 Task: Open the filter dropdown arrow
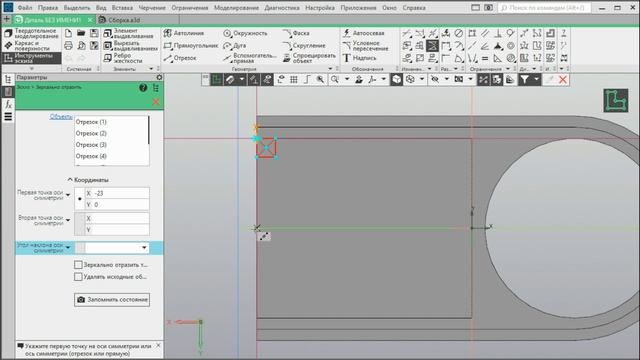pyautogui.click(x=536, y=80)
